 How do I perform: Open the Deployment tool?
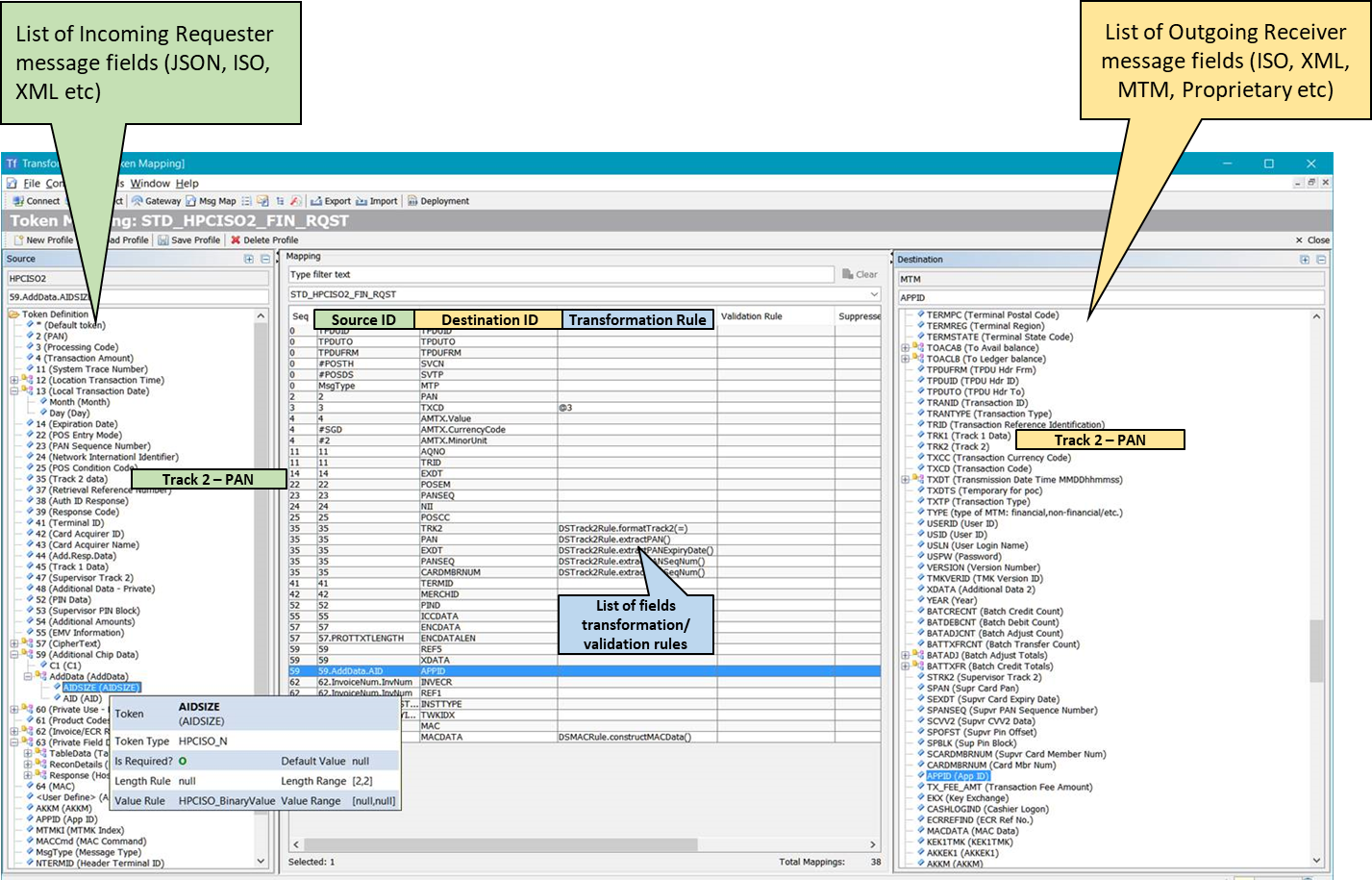tap(438, 201)
